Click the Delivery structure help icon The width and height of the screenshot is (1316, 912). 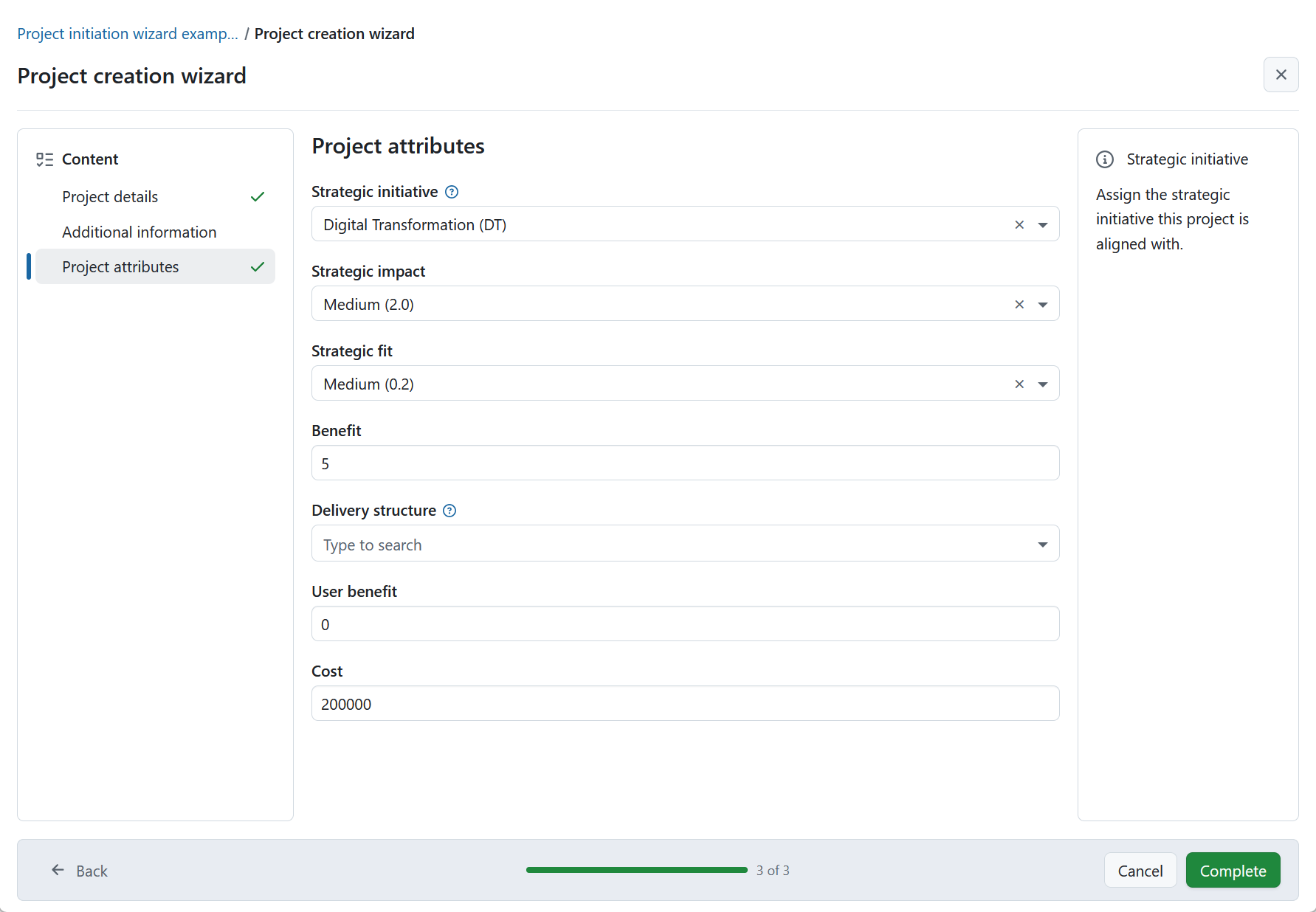(449, 510)
